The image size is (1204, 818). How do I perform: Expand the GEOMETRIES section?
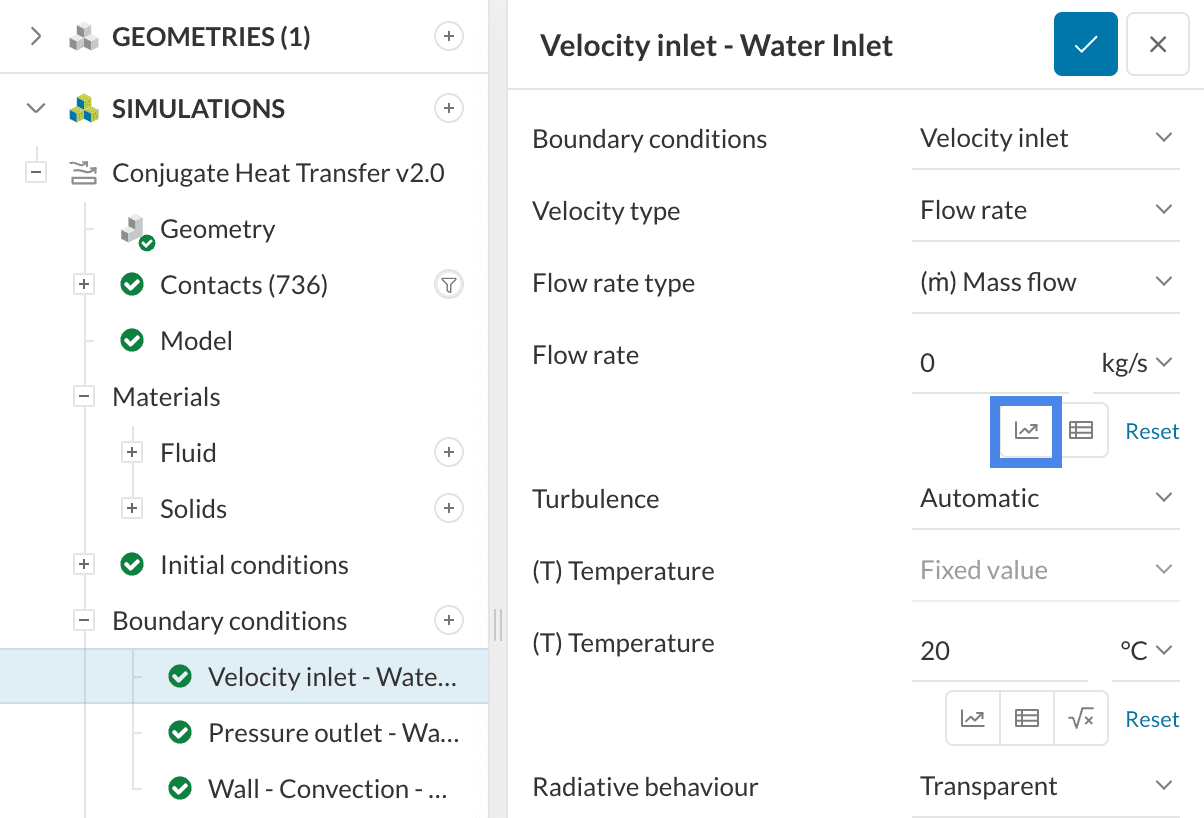click(x=36, y=37)
